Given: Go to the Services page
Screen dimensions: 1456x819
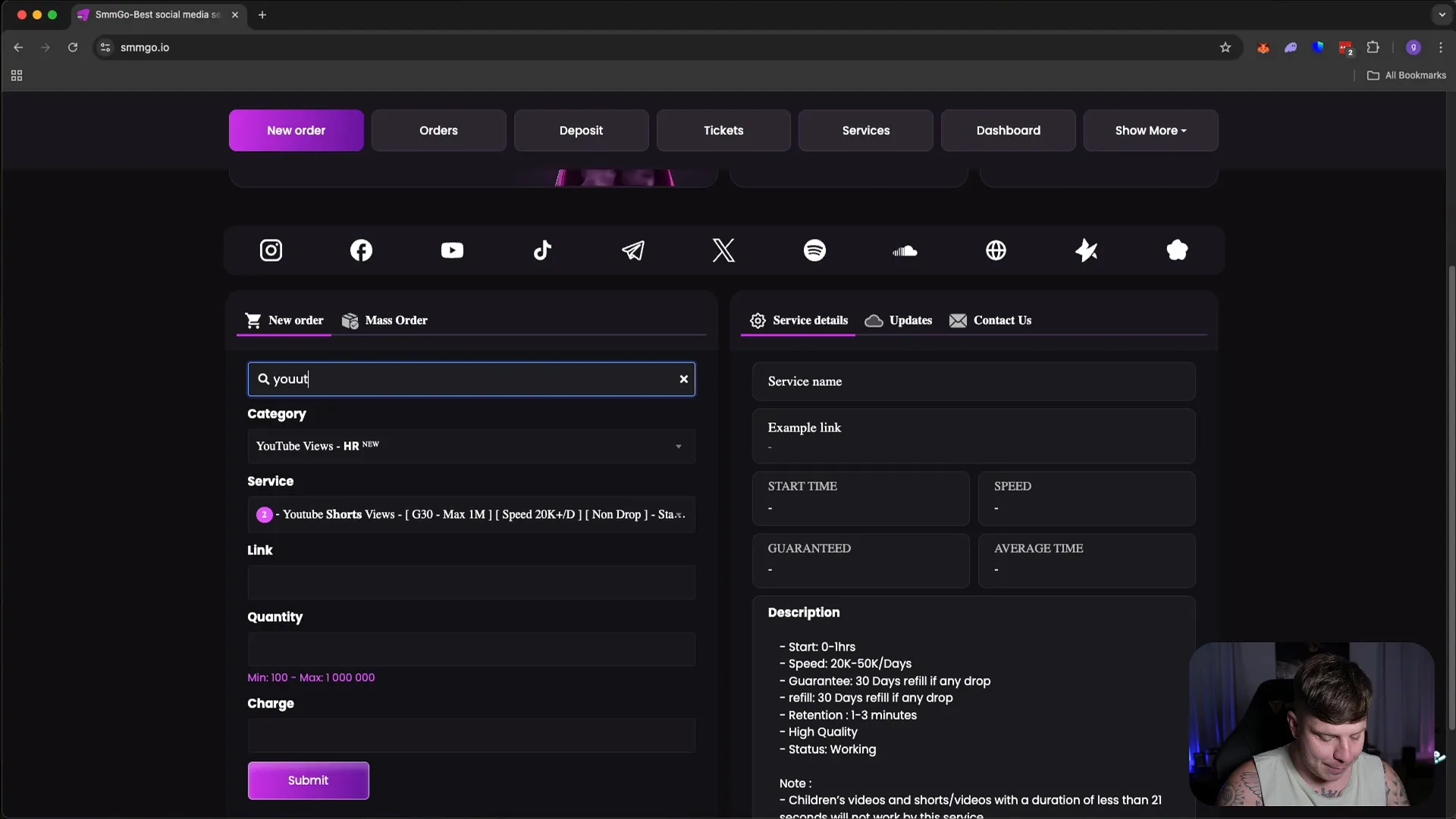Looking at the screenshot, I should coord(865,130).
